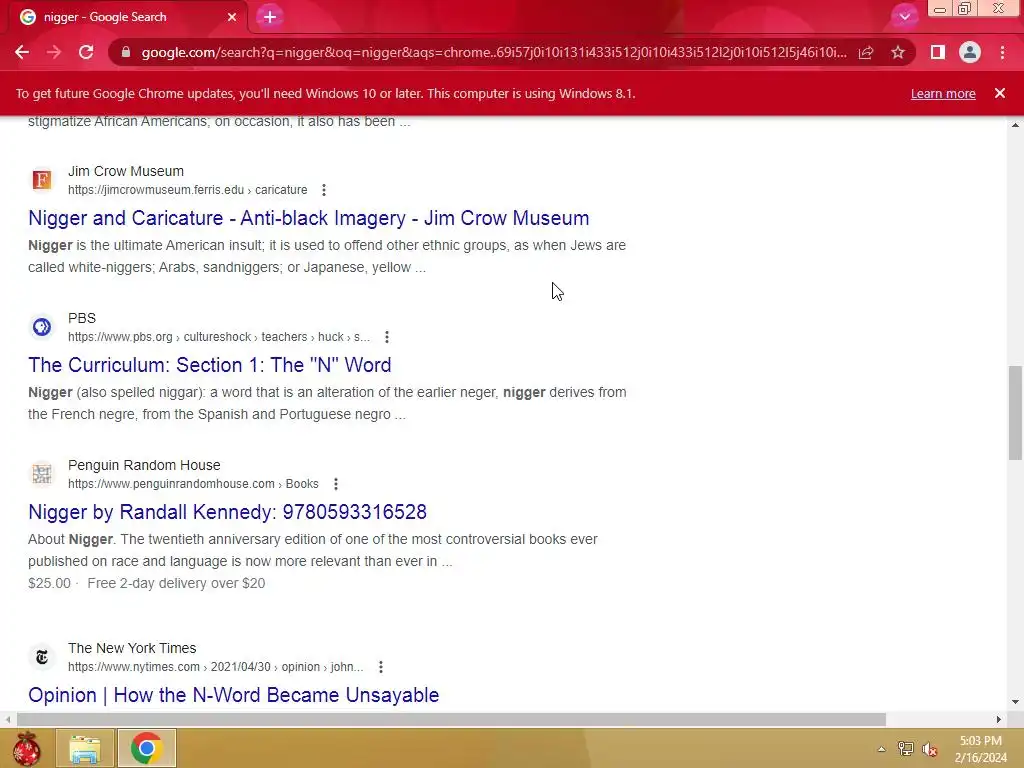Click the $25.00 price text

pos(49,583)
